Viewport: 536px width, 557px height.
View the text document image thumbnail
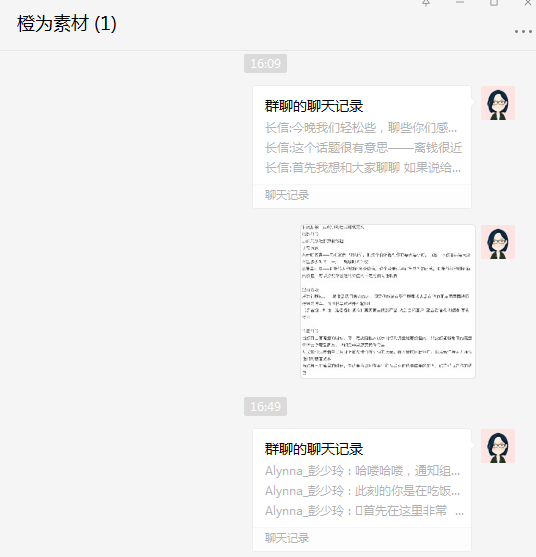(388, 301)
